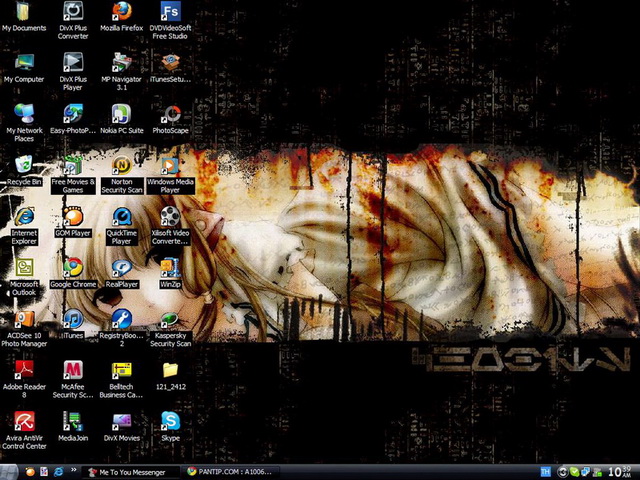
Task: Launch Easy-PhotoPrint shortcut
Action: [73, 113]
